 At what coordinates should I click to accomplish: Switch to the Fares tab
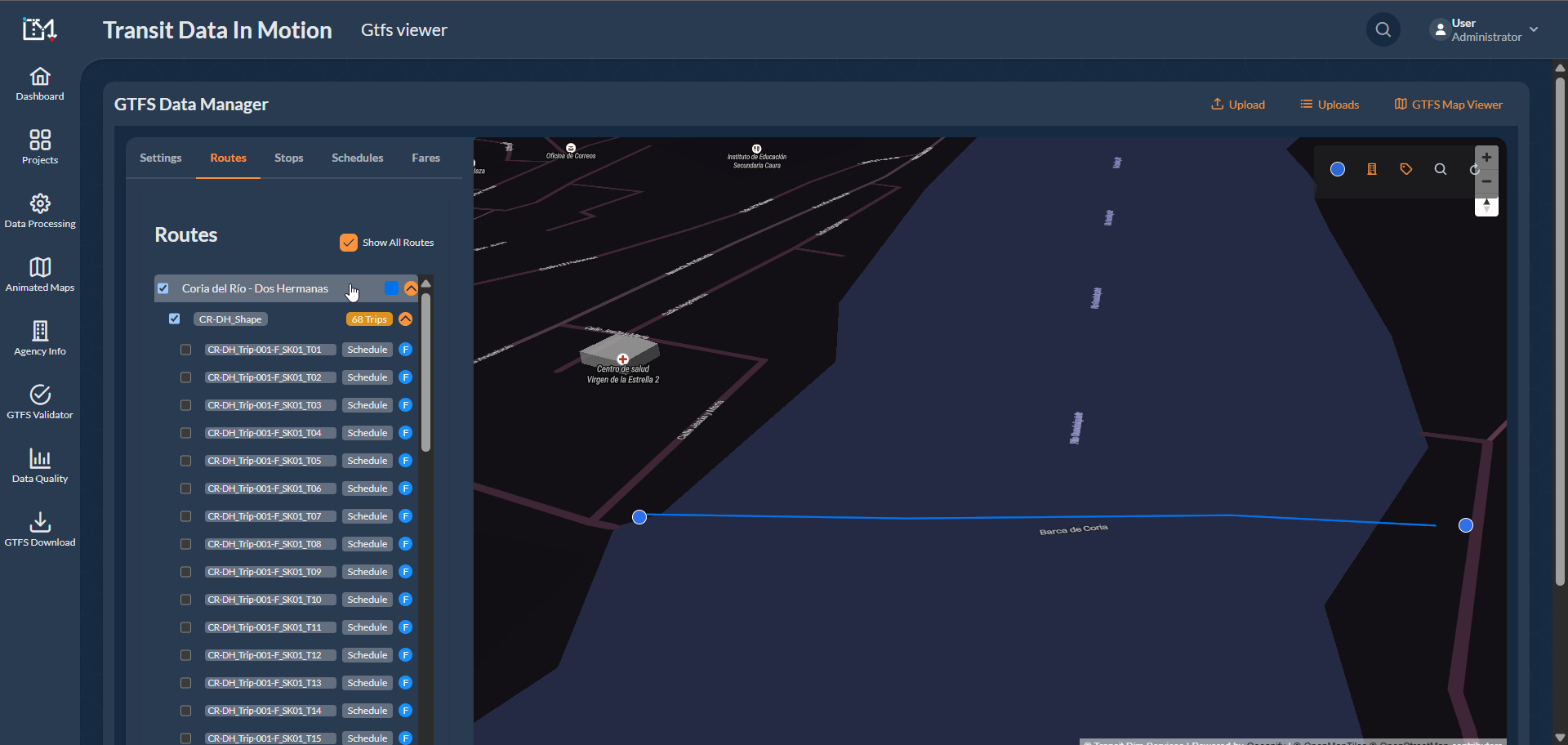click(425, 158)
